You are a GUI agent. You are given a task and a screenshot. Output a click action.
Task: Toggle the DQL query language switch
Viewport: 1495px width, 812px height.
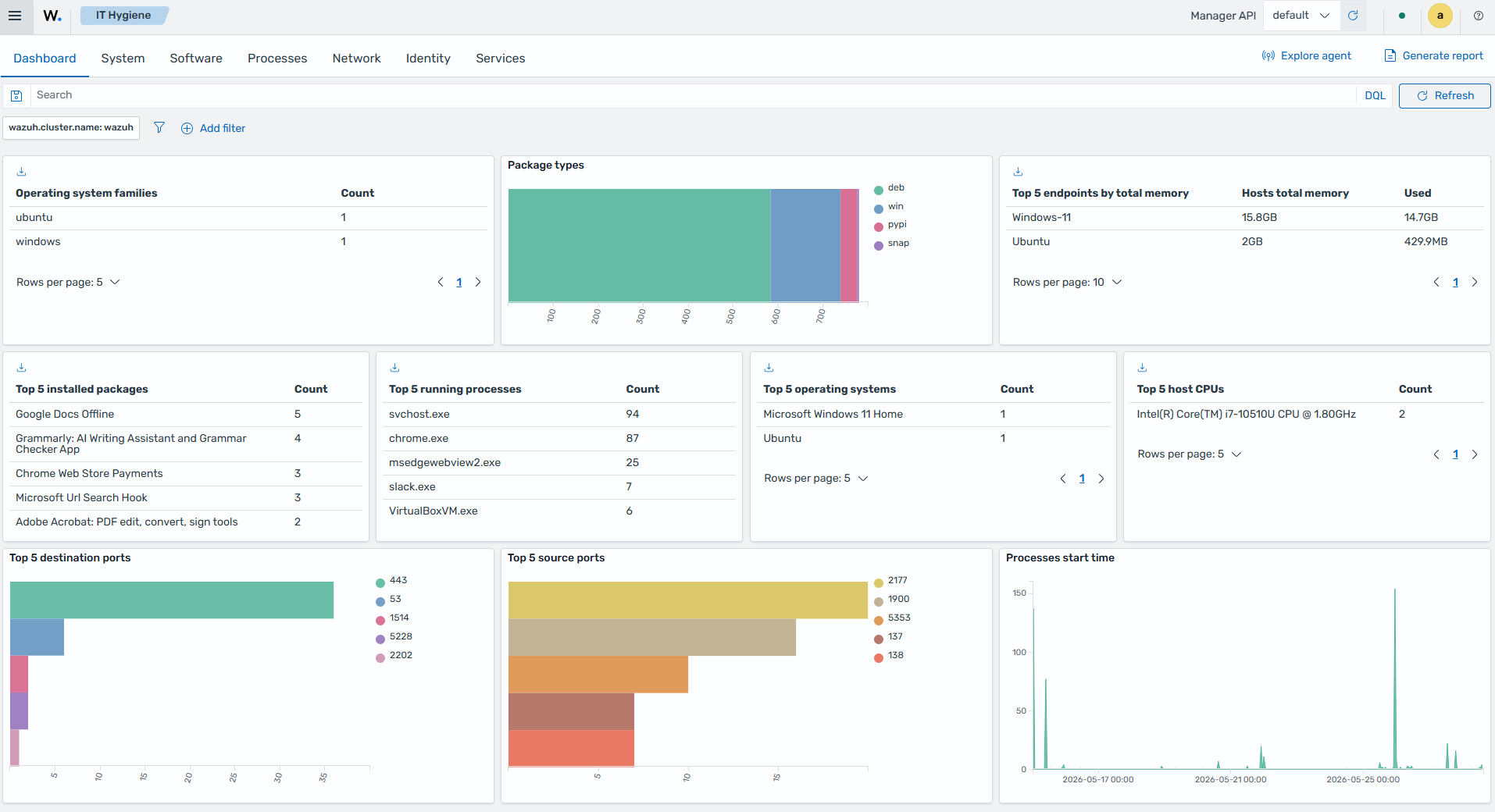coord(1375,95)
